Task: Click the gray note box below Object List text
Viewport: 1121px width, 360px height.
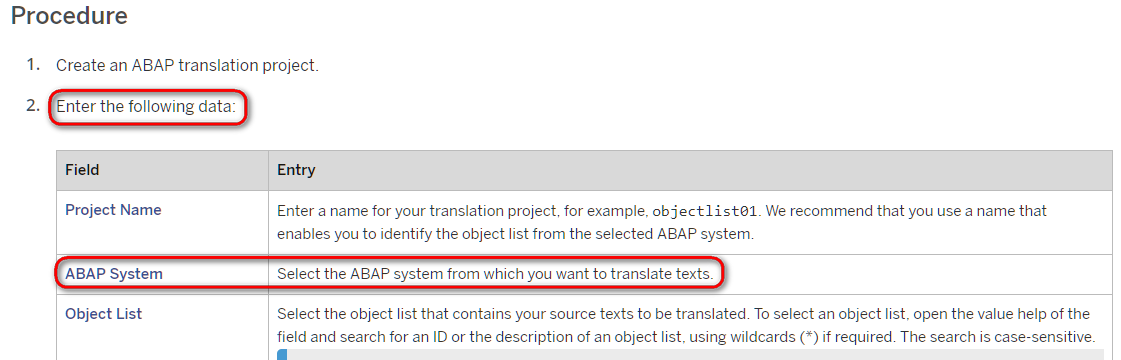Action: 695,354
